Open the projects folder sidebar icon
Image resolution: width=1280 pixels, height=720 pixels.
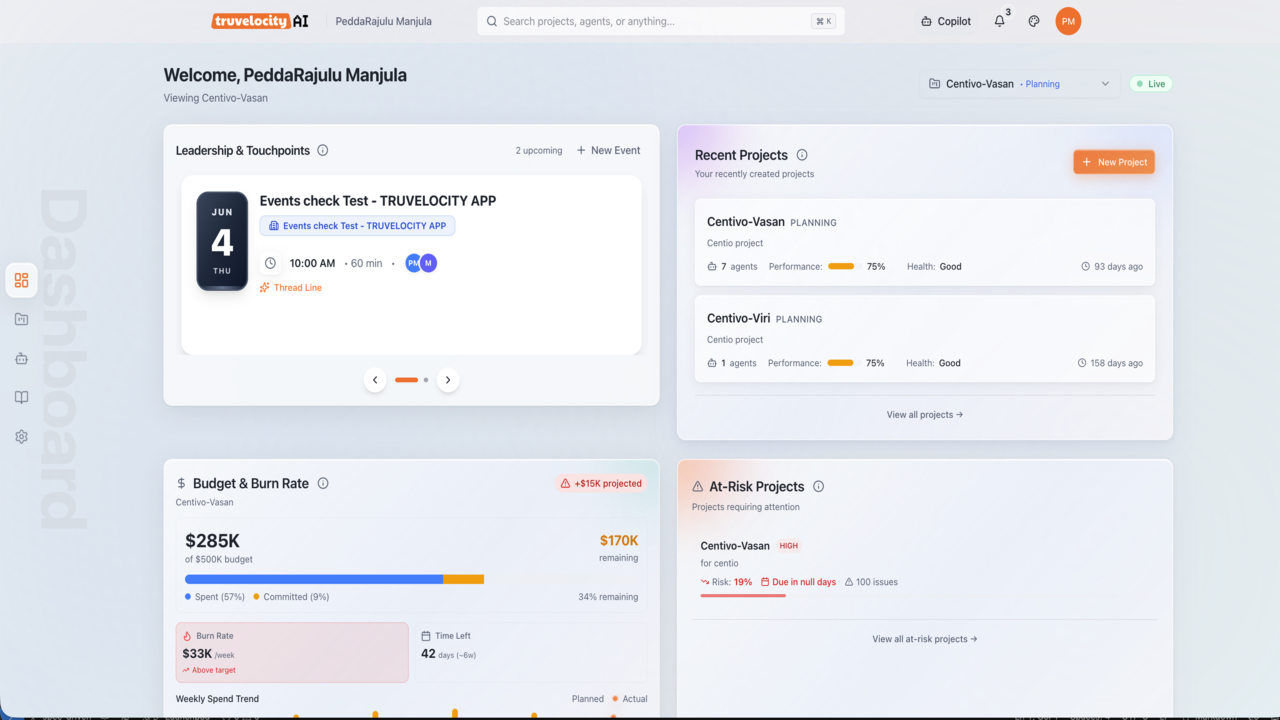(x=22, y=319)
